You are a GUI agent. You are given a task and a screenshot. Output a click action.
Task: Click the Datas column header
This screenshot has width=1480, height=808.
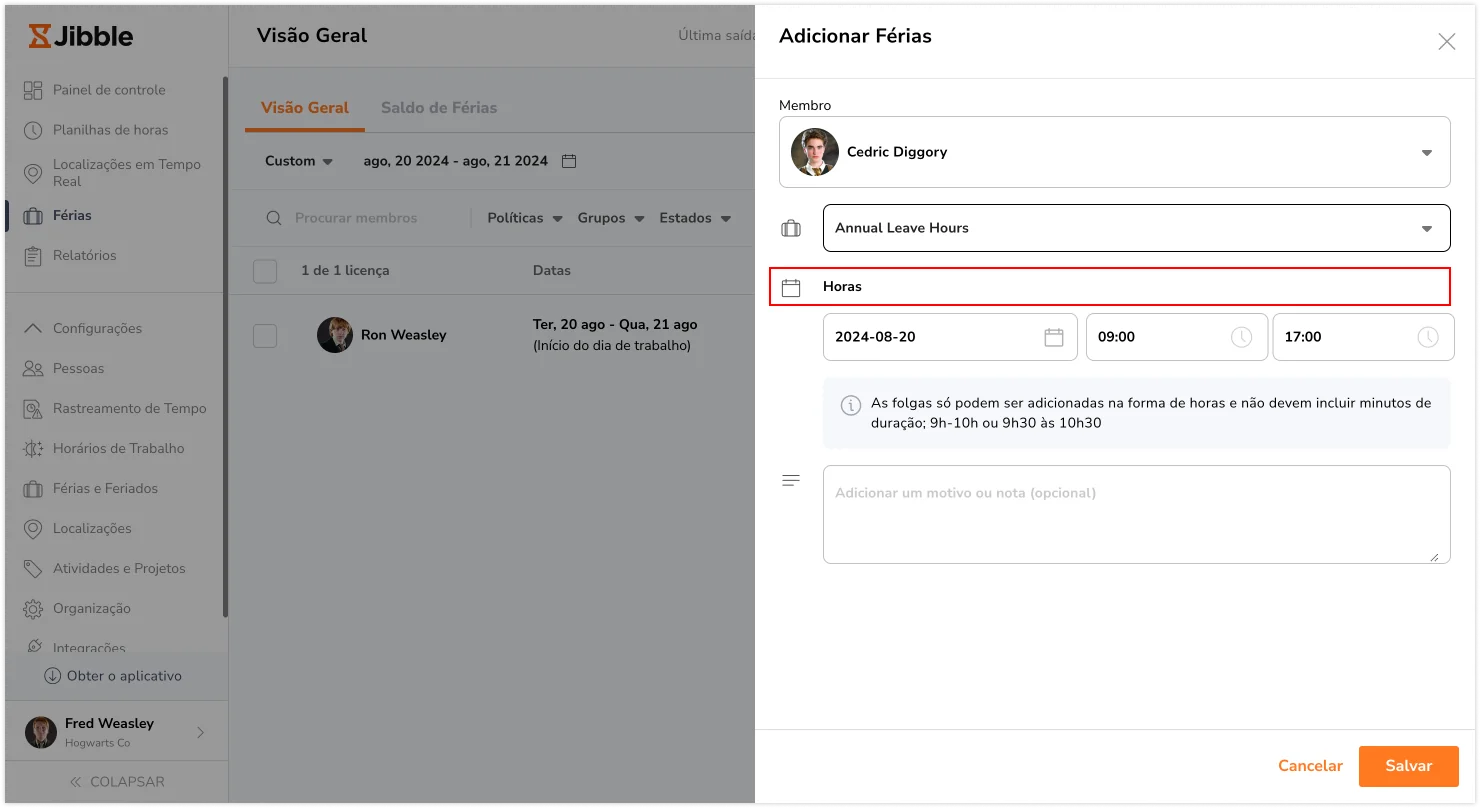[552, 270]
